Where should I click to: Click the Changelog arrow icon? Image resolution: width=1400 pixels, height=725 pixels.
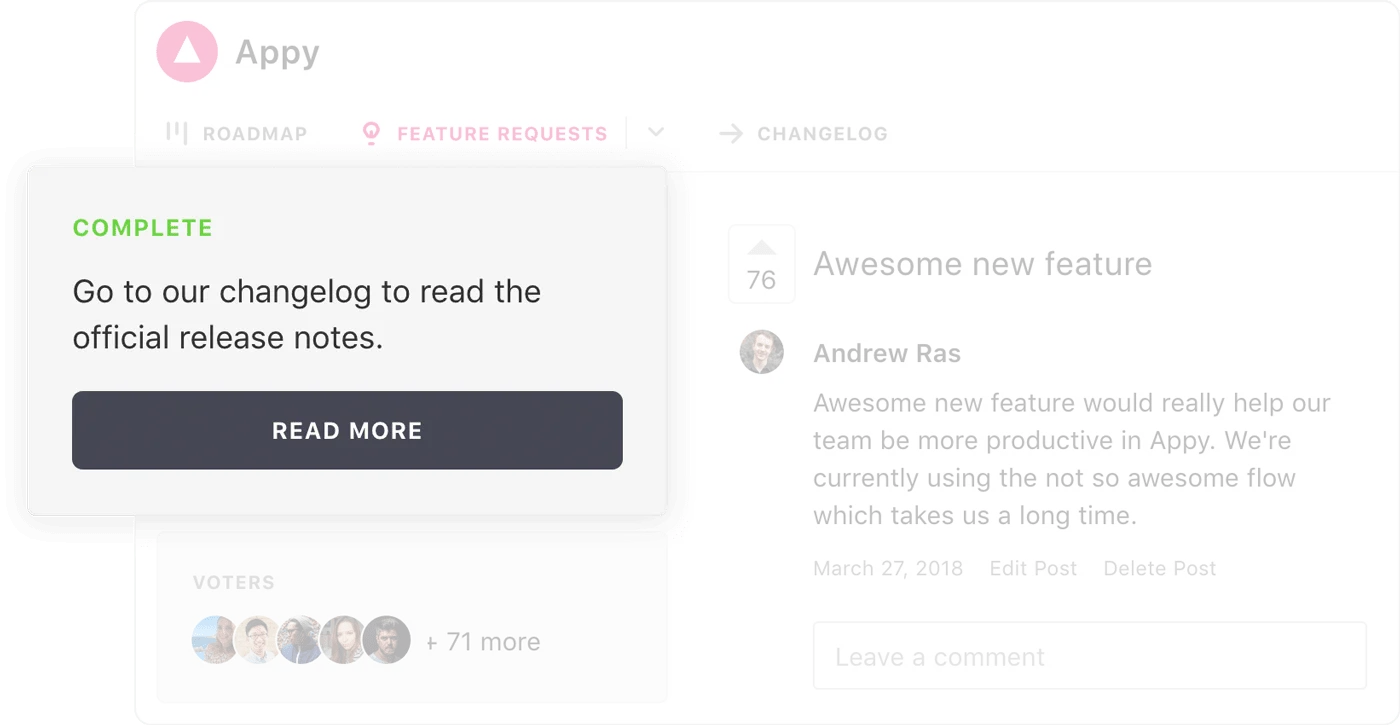point(732,132)
